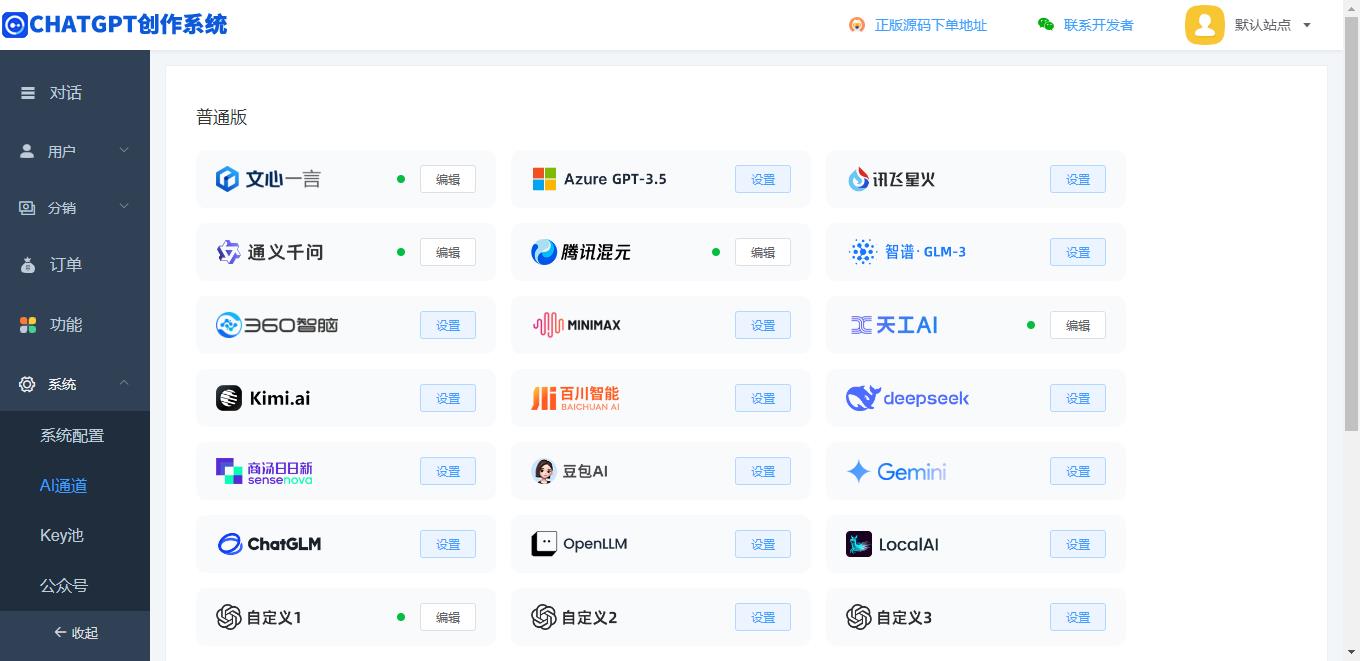Screen dimensions: 1360x661
Task: Click the 百川智能 logo icon
Action: point(543,398)
